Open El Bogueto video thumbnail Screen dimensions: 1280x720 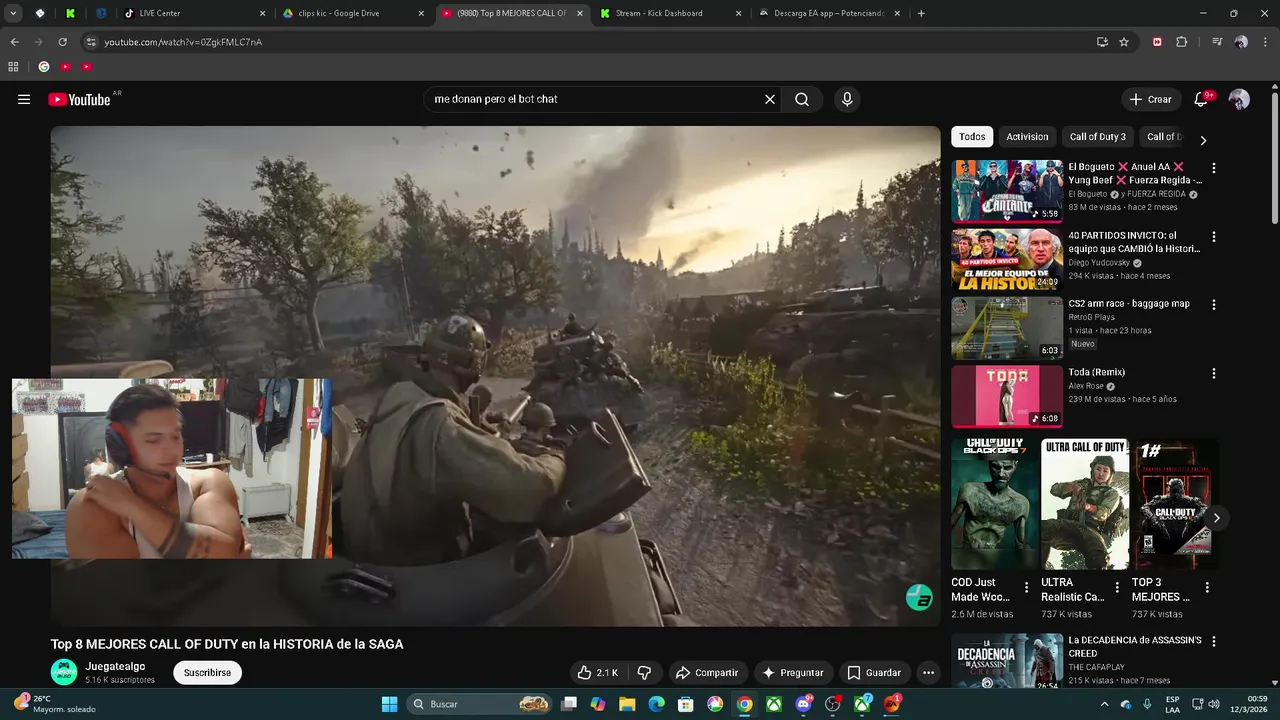click(x=1007, y=191)
